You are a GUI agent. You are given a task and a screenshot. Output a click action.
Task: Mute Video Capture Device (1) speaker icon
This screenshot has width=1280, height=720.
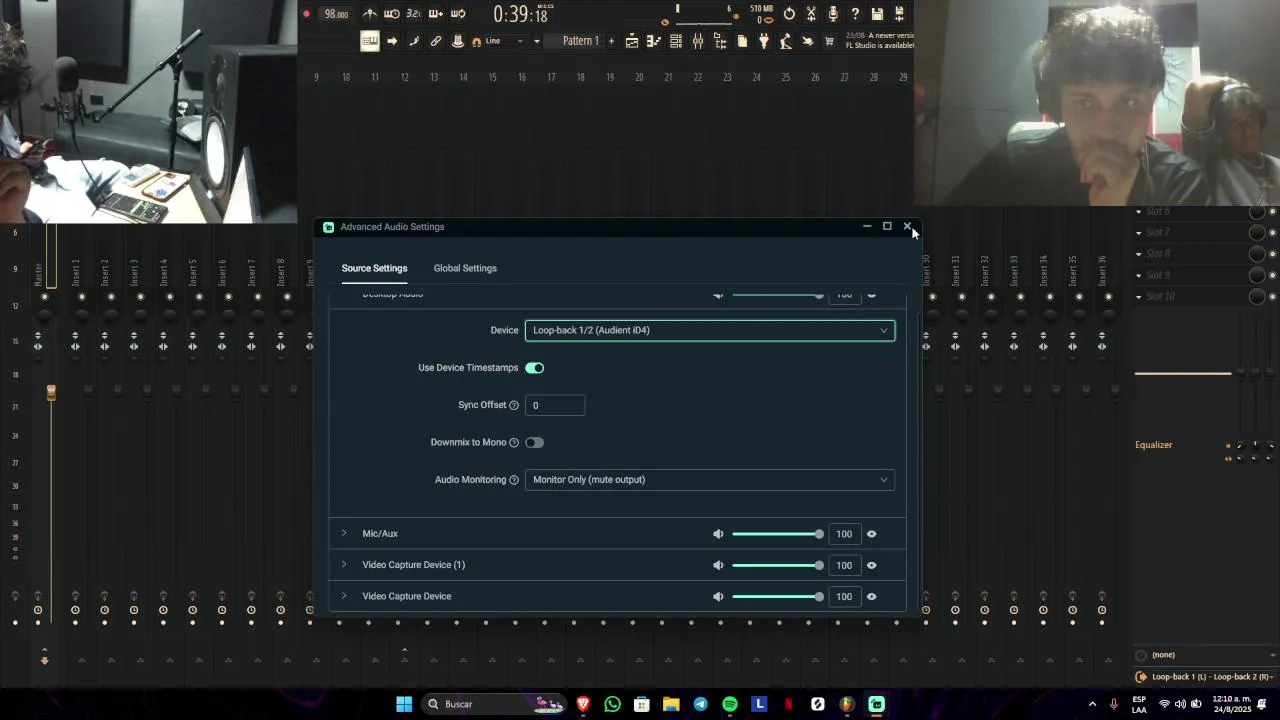pos(718,565)
